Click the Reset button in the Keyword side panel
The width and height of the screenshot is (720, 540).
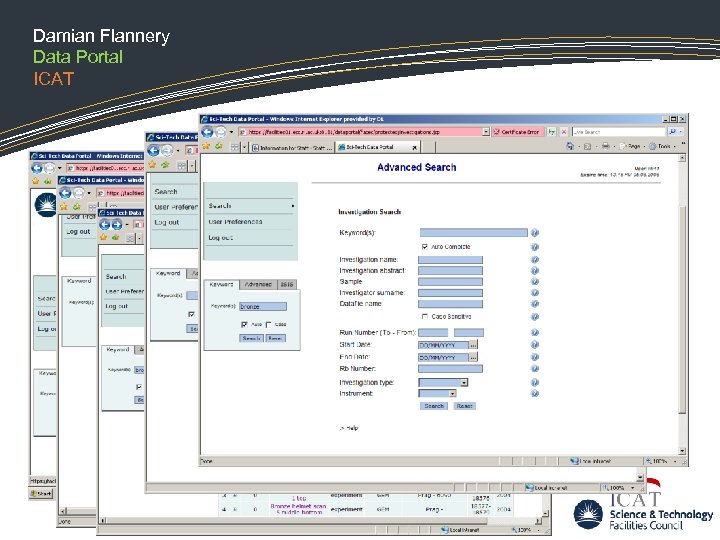pyautogui.click(x=275, y=338)
